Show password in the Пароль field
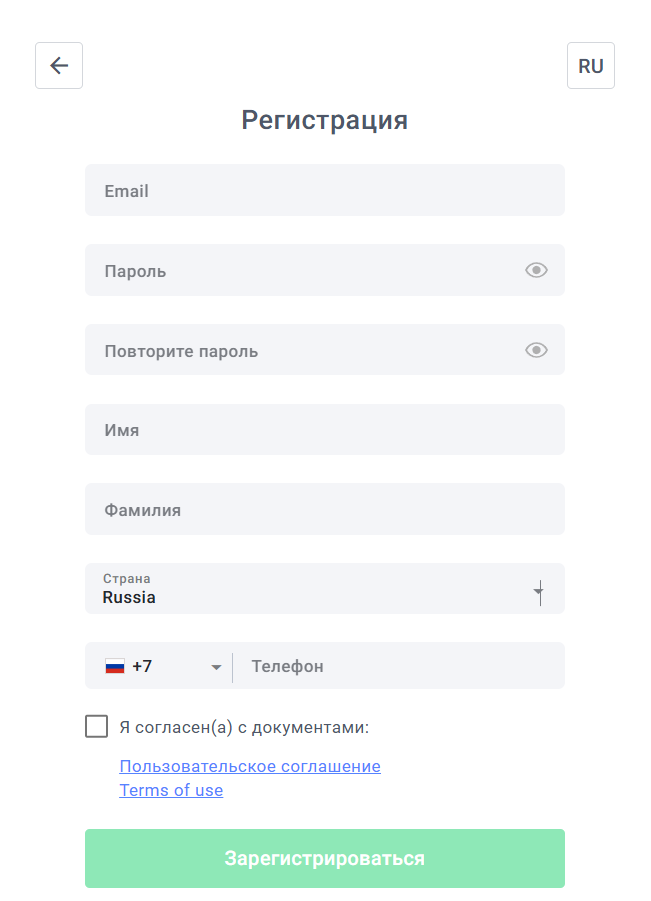The width and height of the screenshot is (651, 901). (x=537, y=270)
